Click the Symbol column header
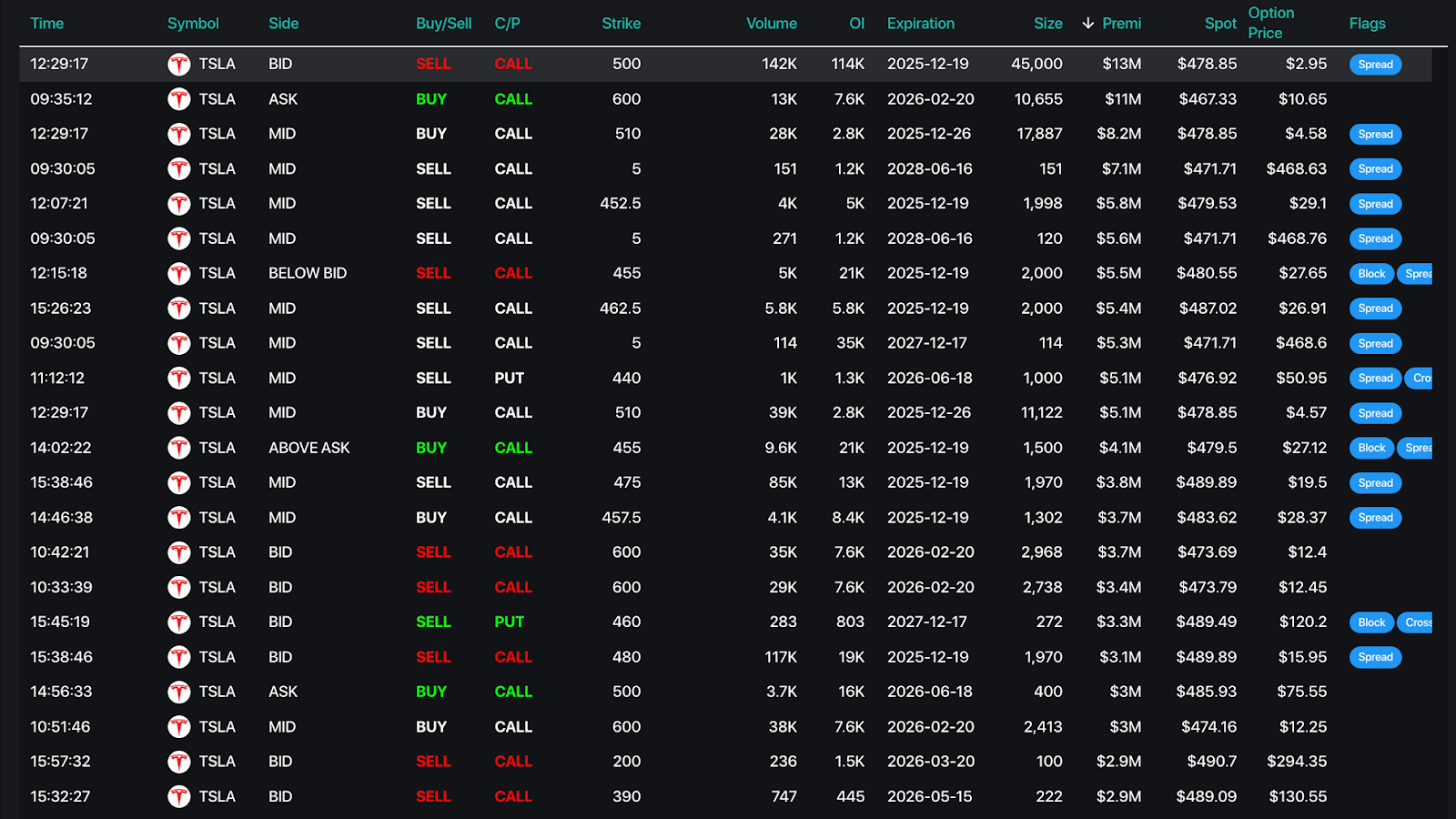Viewport: 1456px width, 819px height. pyautogui.click(x=193, y=24)
